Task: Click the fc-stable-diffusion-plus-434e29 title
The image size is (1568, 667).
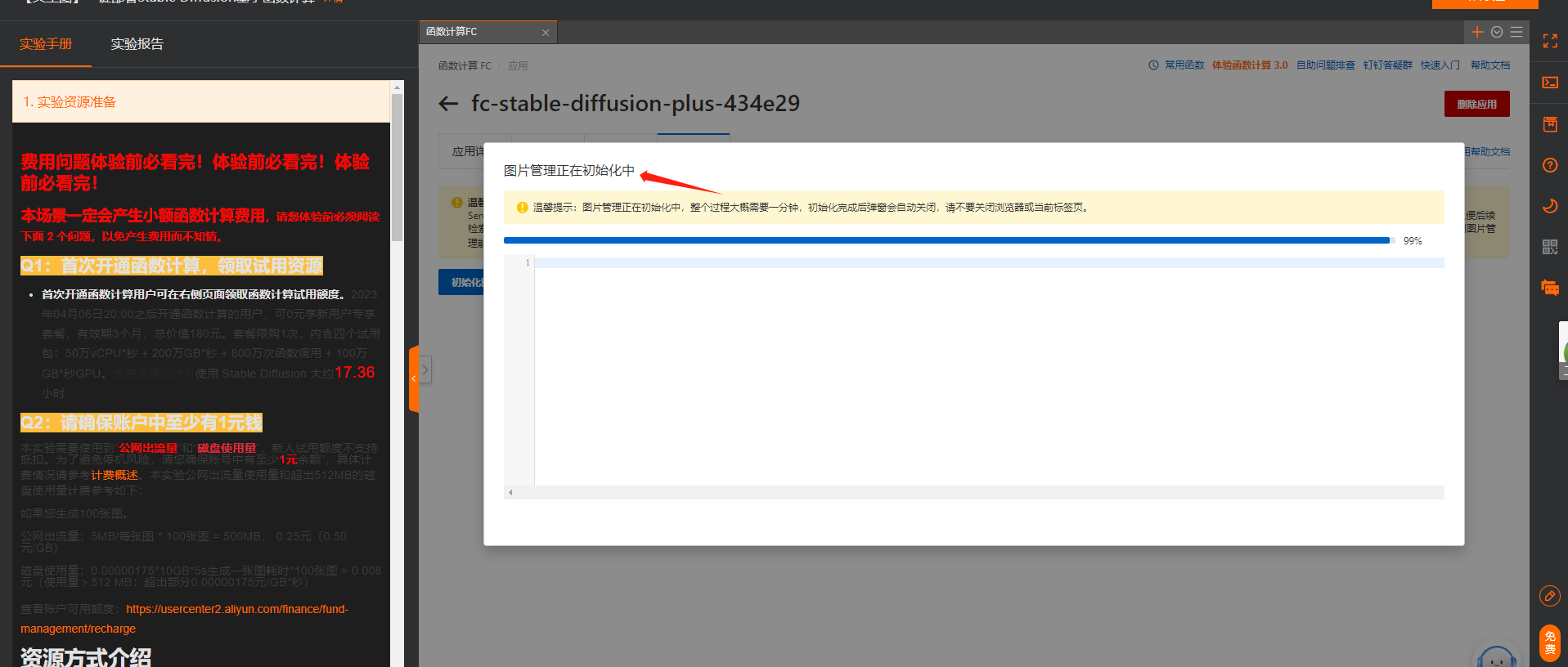Action: [636, 104]
